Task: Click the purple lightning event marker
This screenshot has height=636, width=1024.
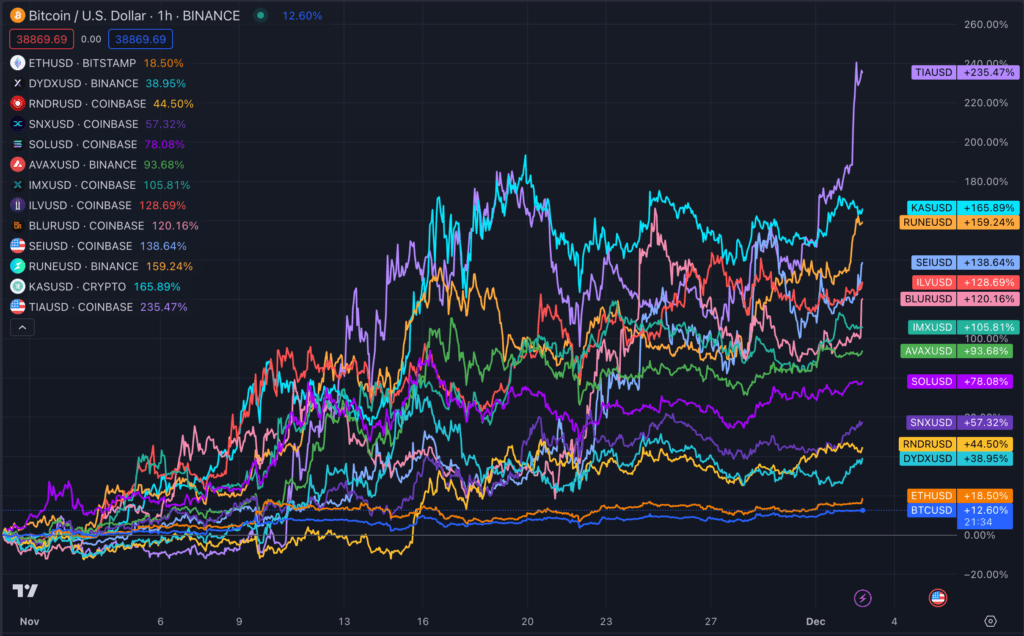Action: (x=862, y=598)
